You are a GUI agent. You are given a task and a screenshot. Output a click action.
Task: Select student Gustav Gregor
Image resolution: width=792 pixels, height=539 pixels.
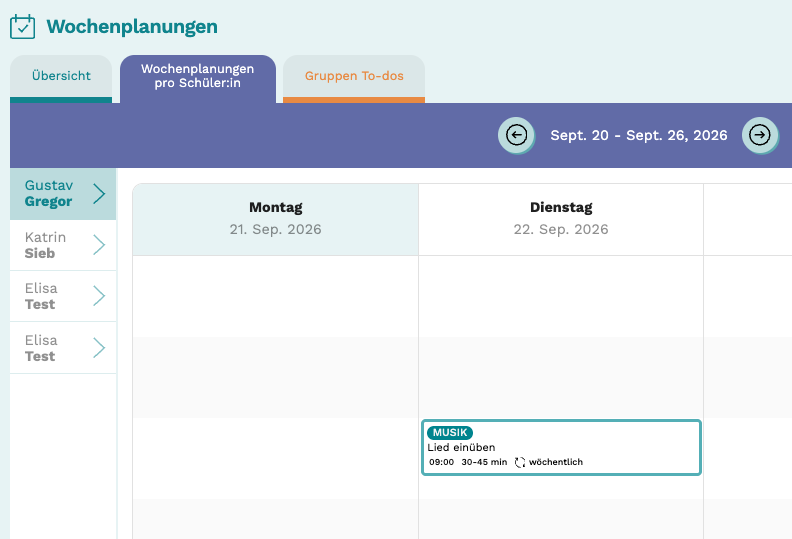(63, 193)
